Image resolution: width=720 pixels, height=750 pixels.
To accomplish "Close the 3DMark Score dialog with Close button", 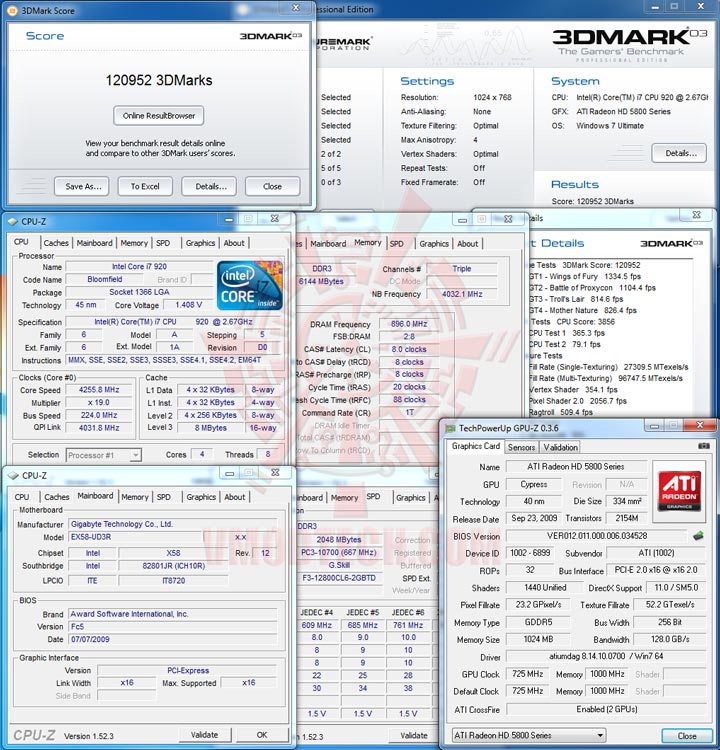I will pos(272,187).
